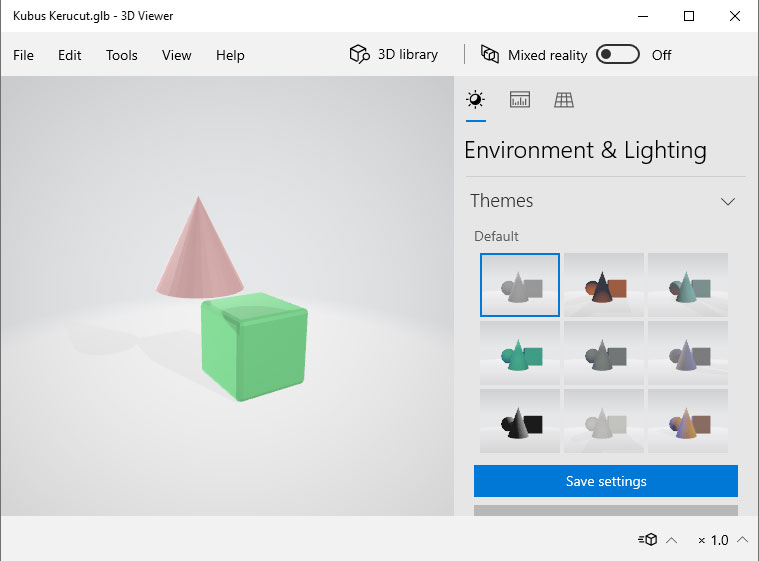Collapse the Themes section chevron
The height and width of the screenshot is (561, 759).
[728, 201]
